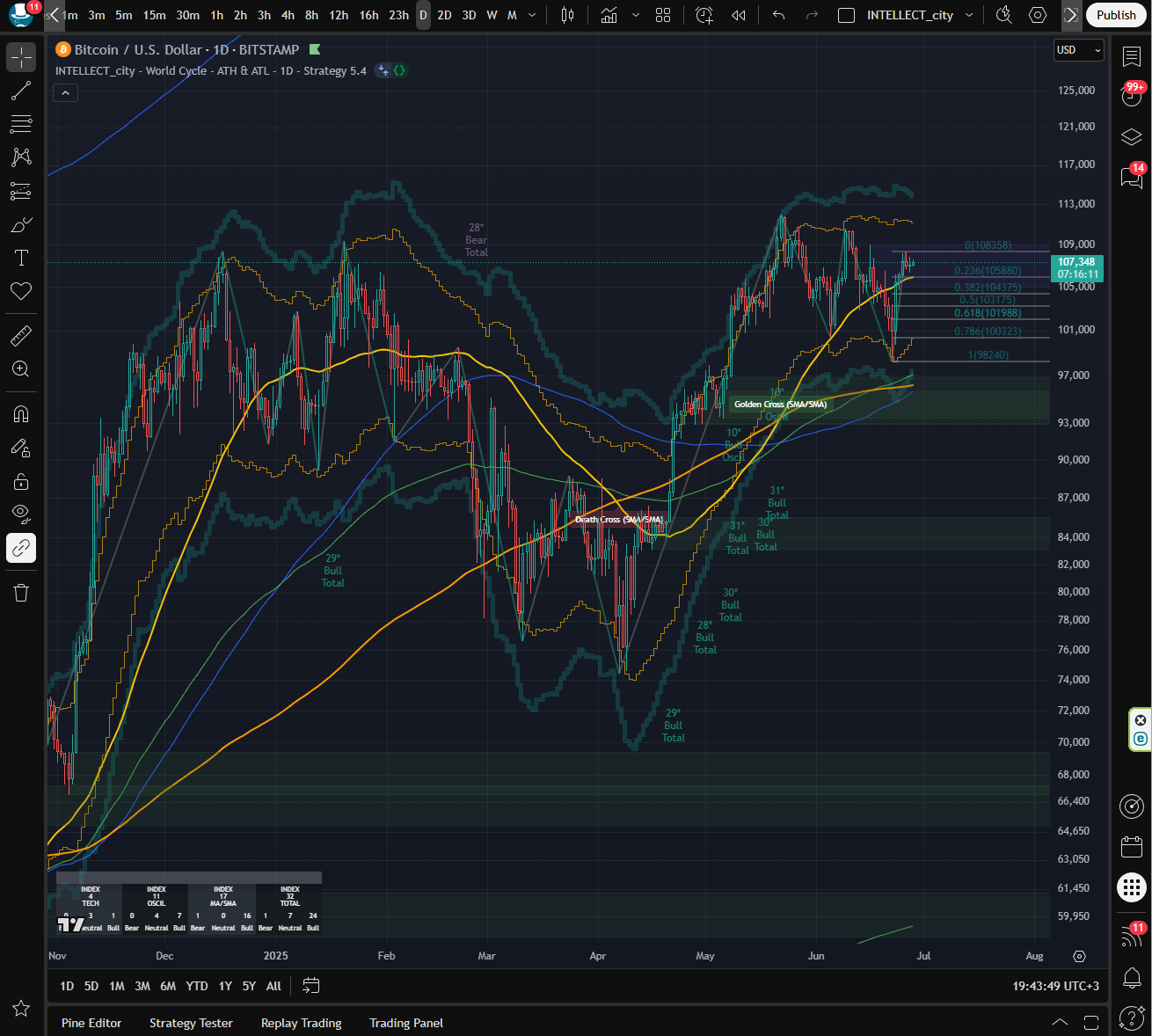Remove drawings with the trash icon
This screenshot has height=1036, width=1152.
pyautogui.click(x=21, y=593)
